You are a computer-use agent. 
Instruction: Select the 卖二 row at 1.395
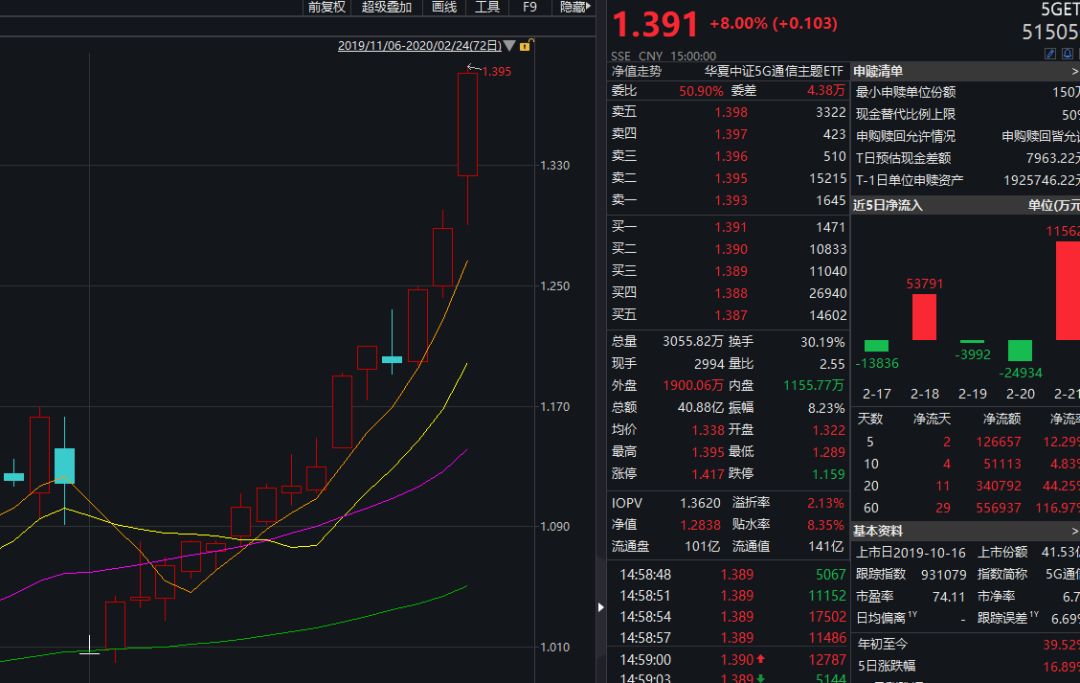[x=729, y=178]
